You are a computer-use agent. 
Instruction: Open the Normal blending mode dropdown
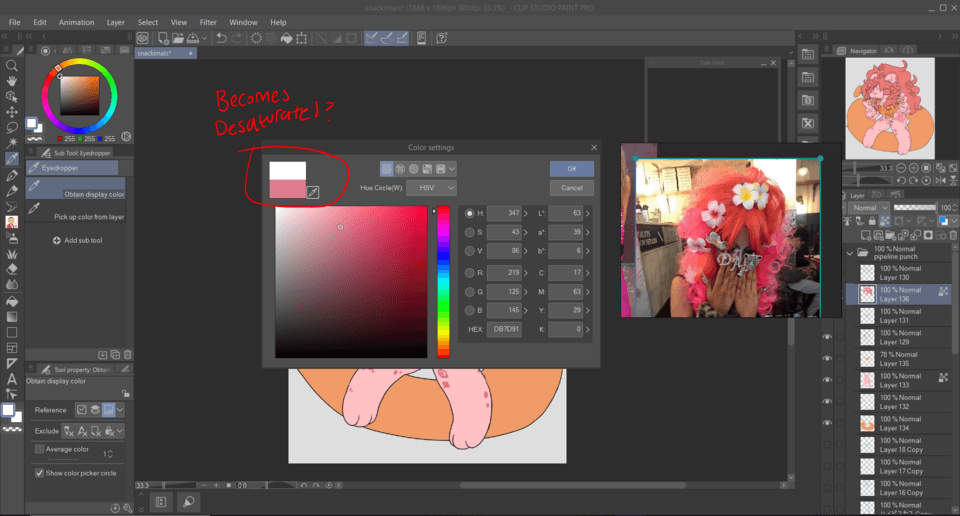pyautogui.click(x=868, y=208)
